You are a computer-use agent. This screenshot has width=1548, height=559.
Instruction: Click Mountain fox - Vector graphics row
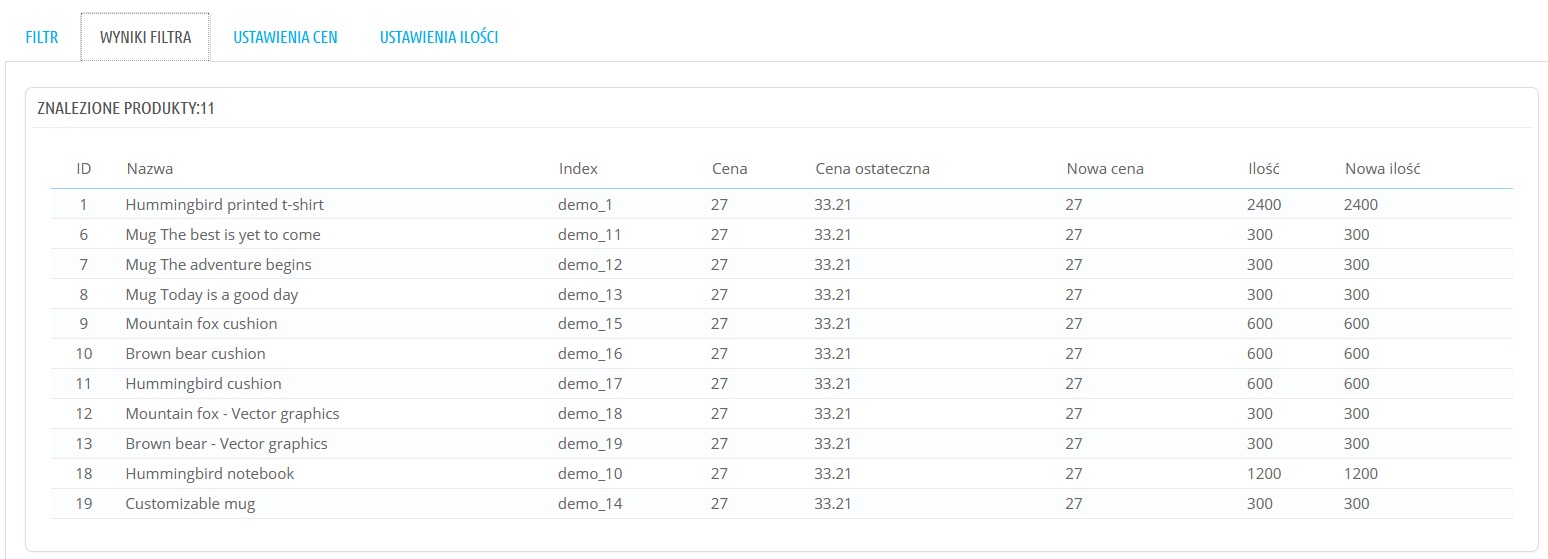pos(781,414)
